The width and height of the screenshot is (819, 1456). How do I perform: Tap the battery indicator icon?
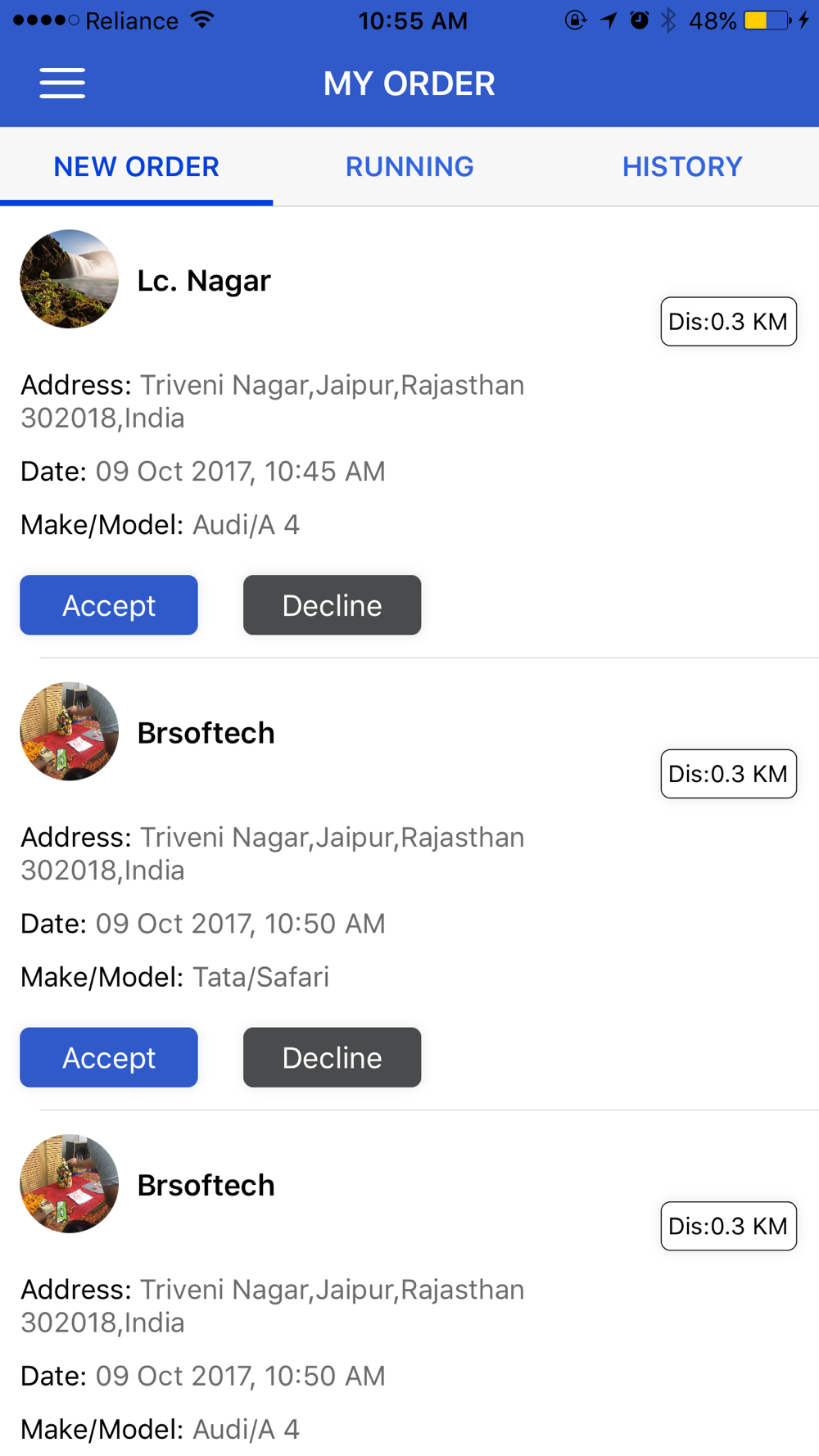click(767, 20)
